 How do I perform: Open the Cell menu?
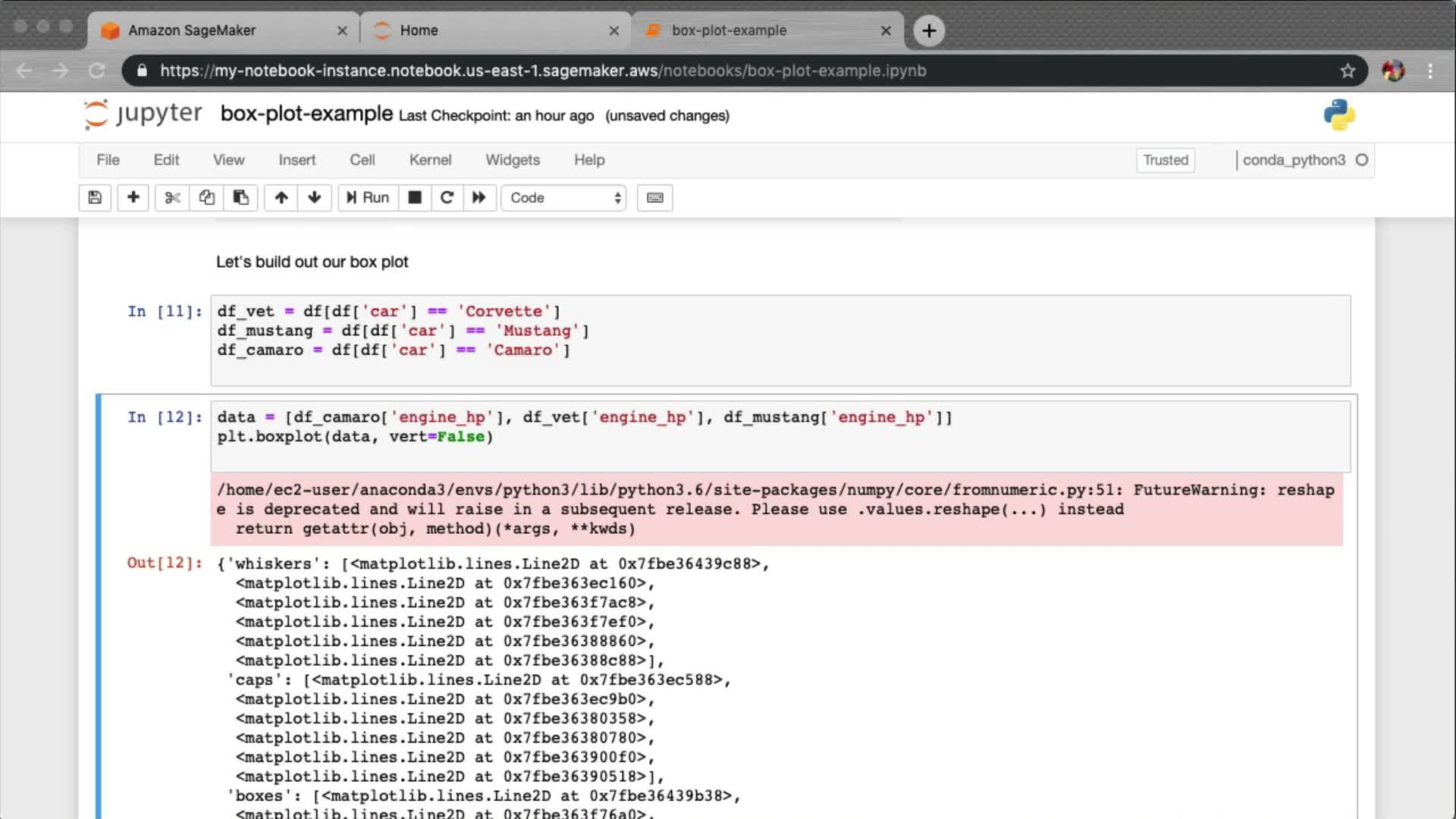(362, 160)
